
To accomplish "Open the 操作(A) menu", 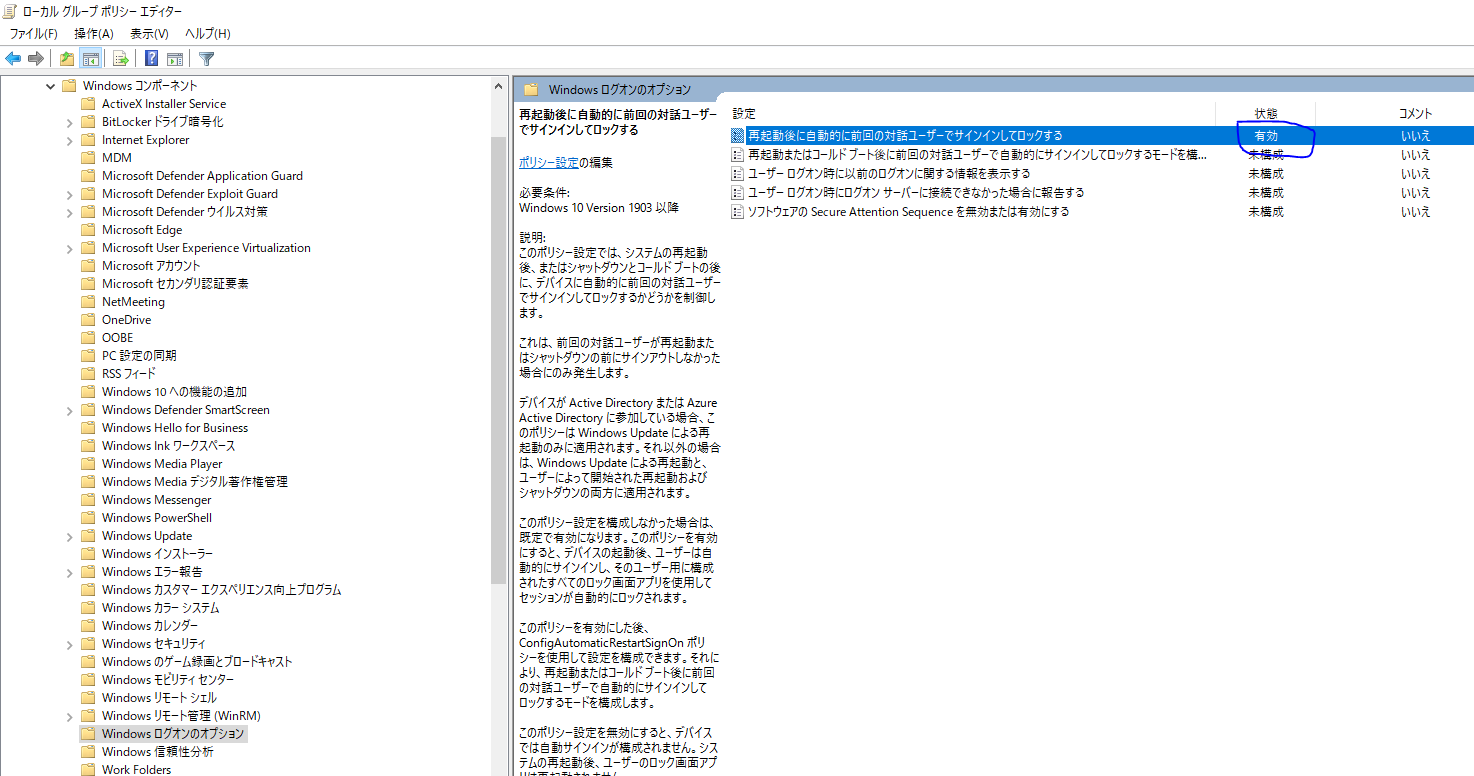I will (93, 33).
